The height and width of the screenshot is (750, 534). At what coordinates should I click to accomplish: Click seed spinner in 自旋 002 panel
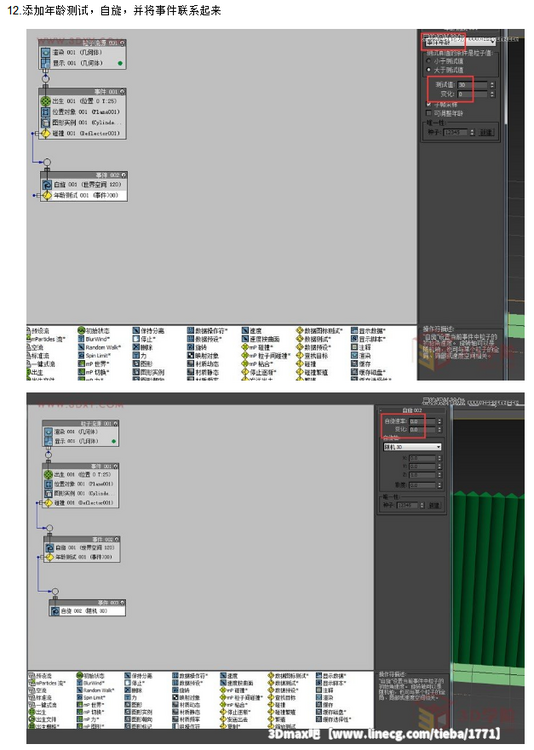point(422,505)
